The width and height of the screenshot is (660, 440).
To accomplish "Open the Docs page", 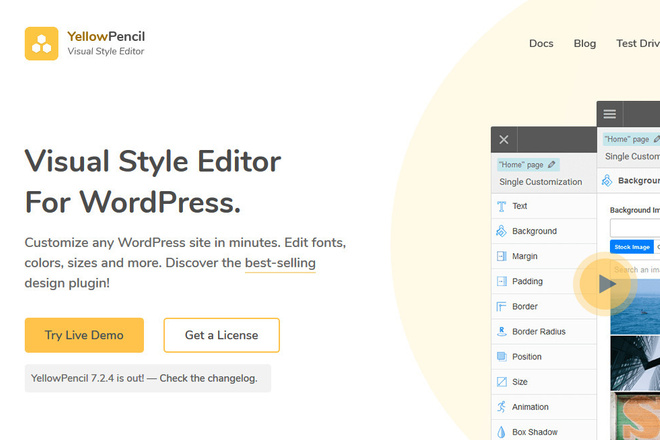I will click(x=541, y=43).
